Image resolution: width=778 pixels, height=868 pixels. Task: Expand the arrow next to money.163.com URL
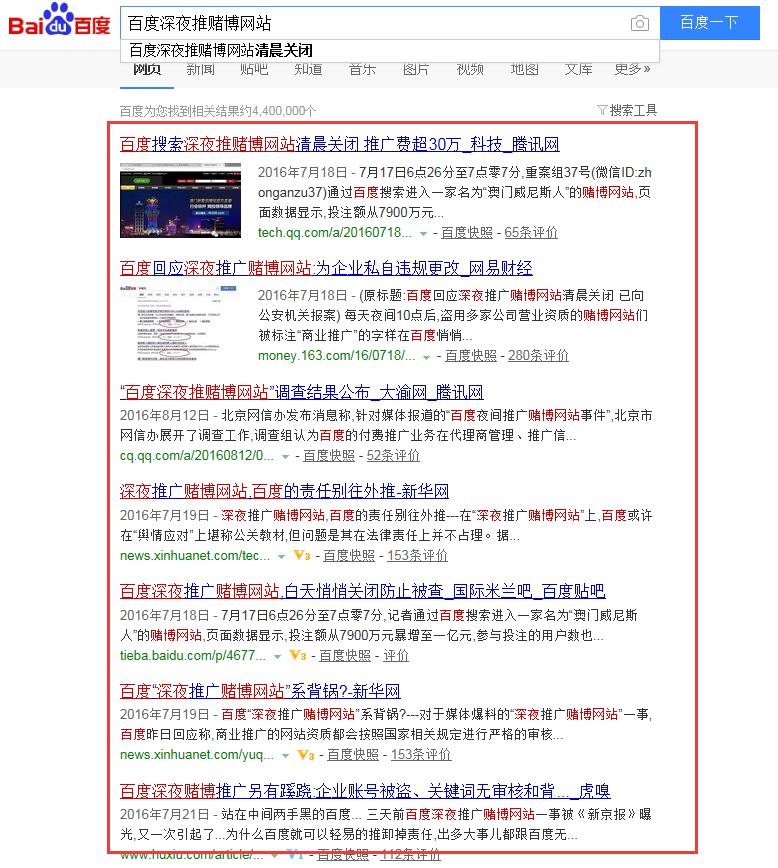tap(427, 356)
